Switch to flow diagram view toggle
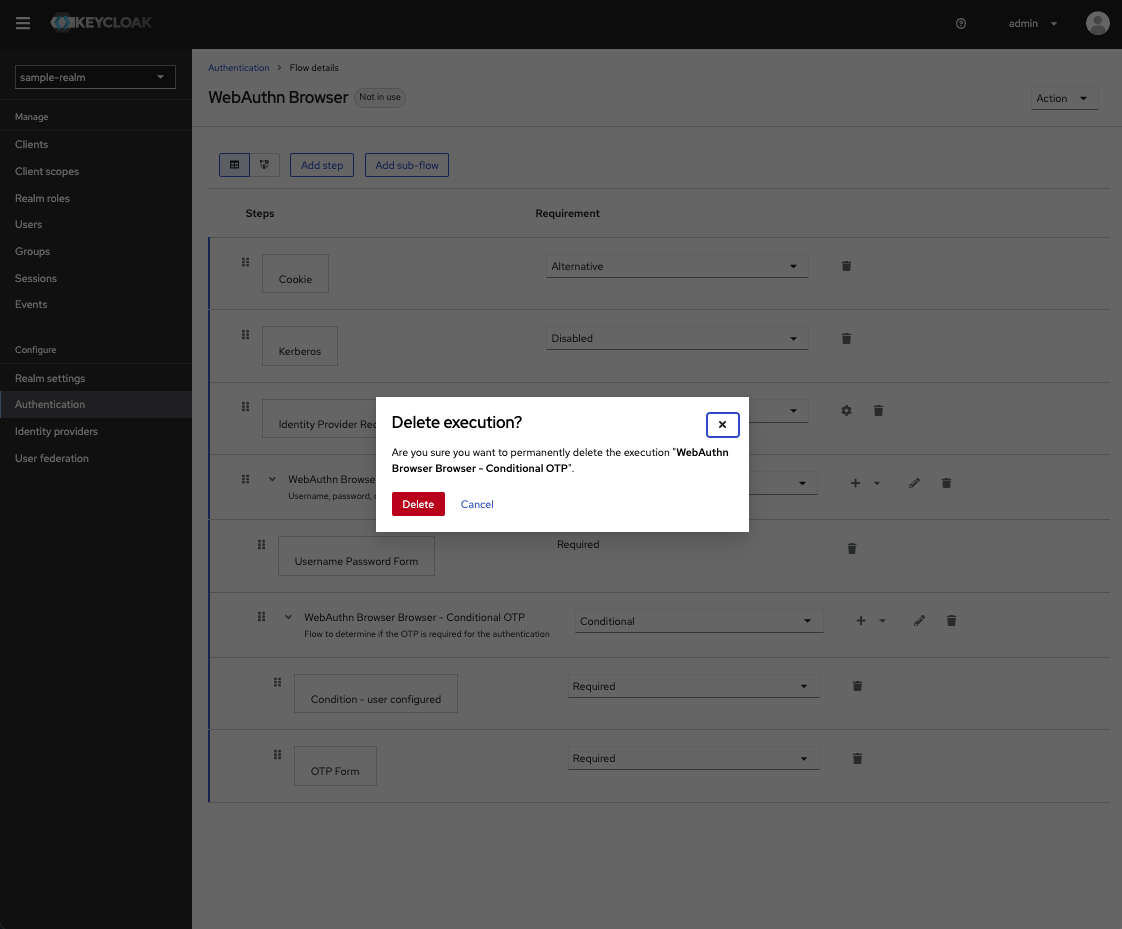 (x=264, y=165)
